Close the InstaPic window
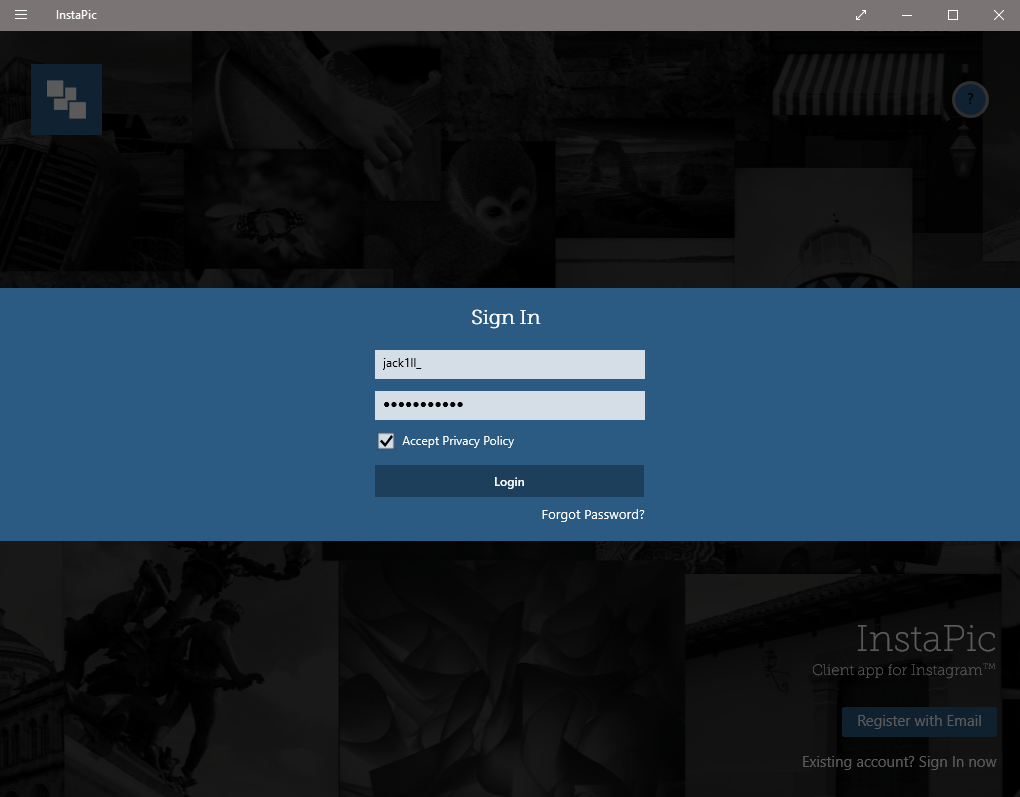Screen dimensions: 1020x797 click(999, 15)
